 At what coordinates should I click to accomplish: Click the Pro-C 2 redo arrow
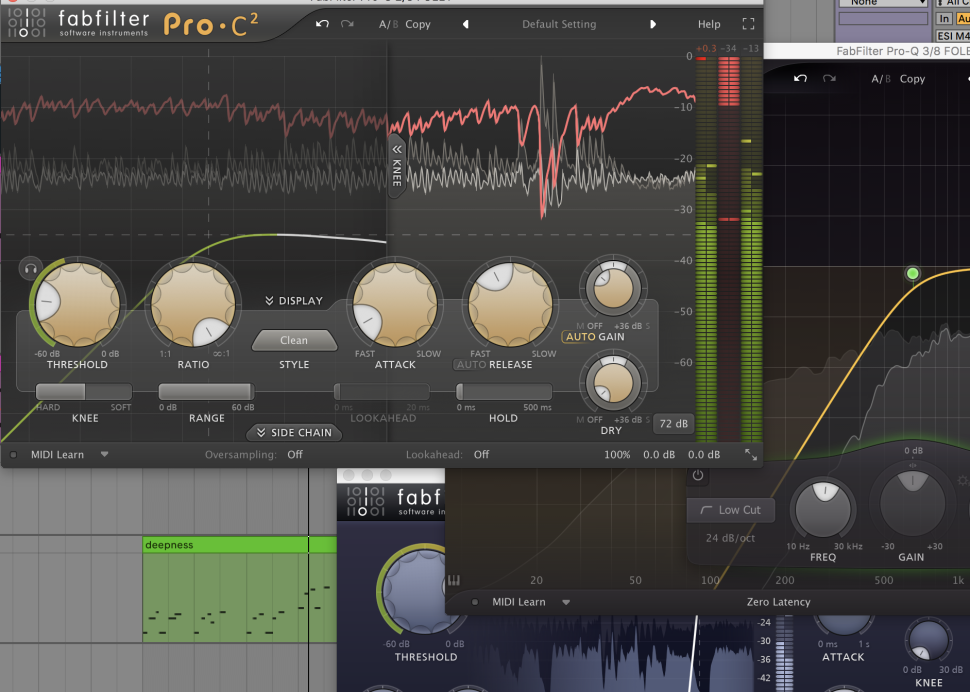(347, 24)
